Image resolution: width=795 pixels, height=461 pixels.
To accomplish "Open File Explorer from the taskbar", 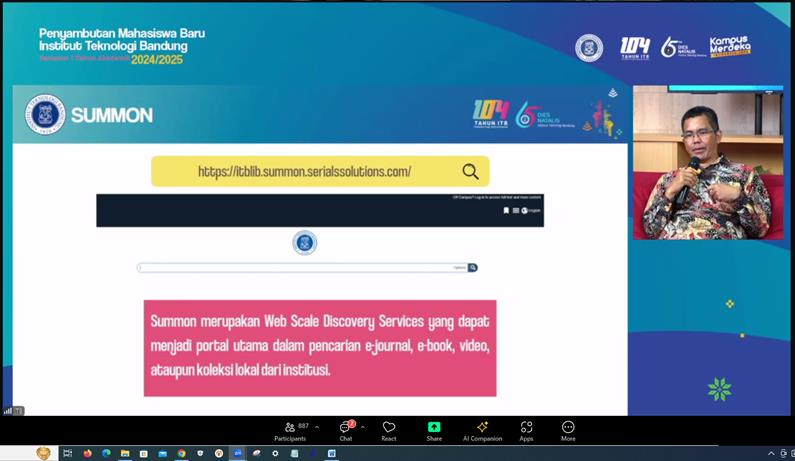I will [125, 453].
